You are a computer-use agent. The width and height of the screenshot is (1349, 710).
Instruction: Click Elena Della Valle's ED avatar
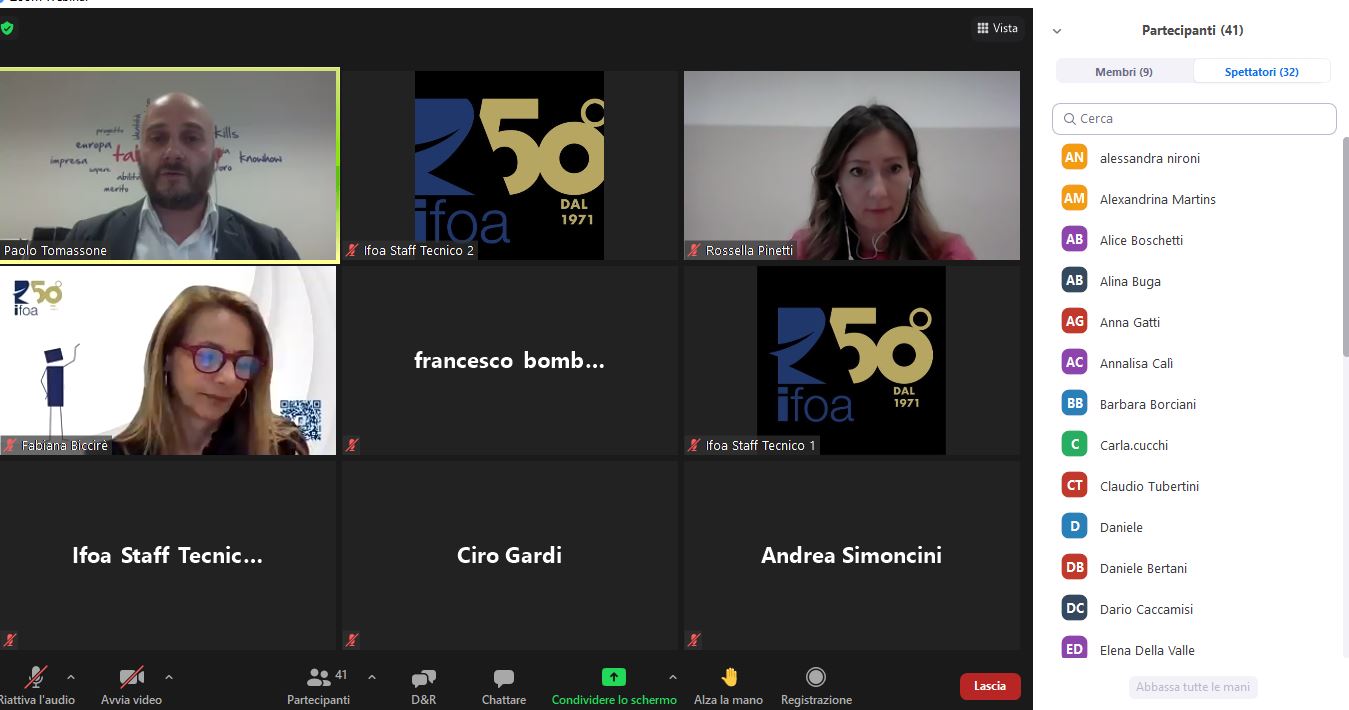click(1074, 649)
